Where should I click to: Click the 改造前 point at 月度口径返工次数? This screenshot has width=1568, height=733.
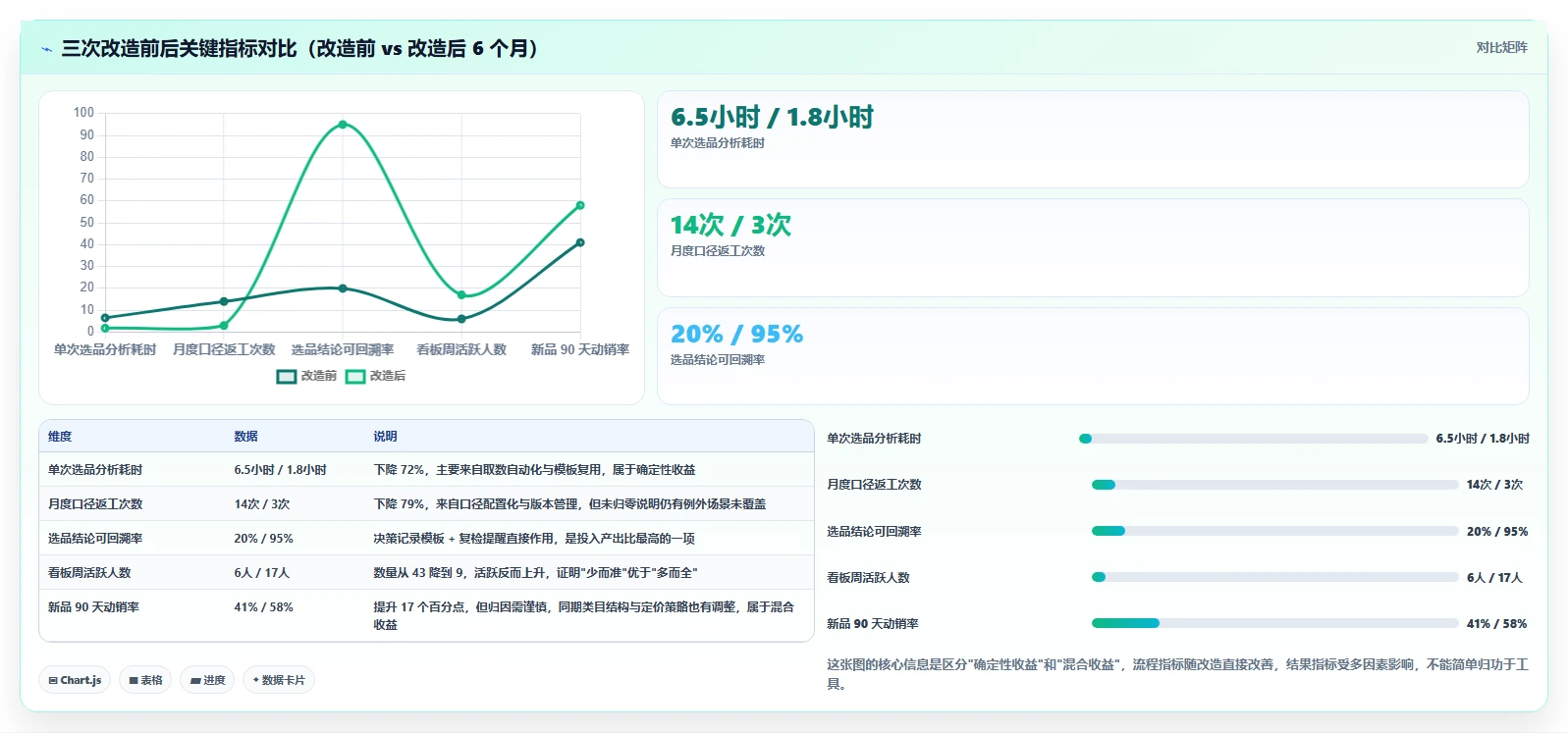[x=224, y=301]
